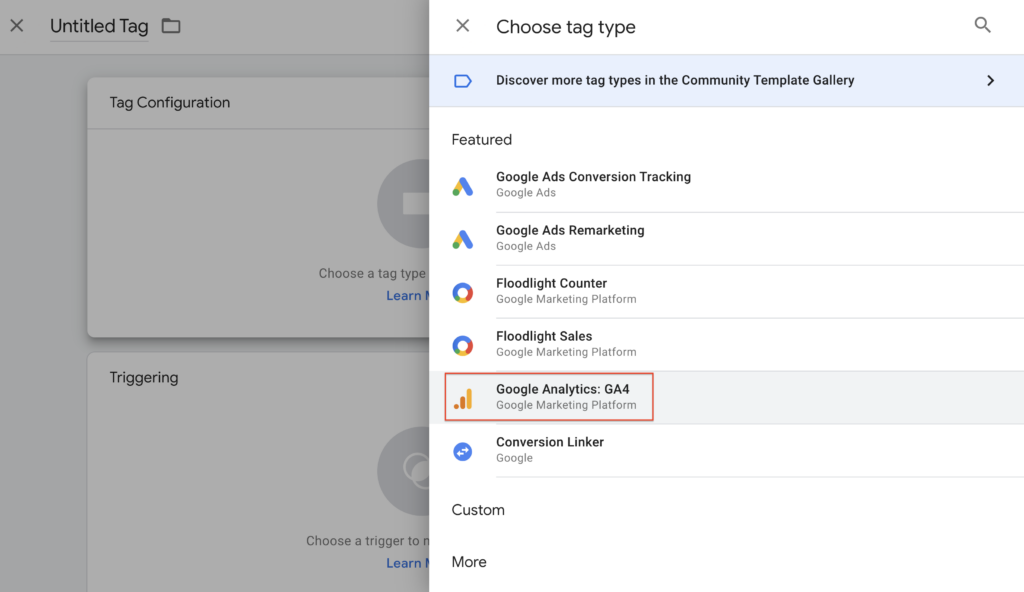Image resolution: width=1024 pixels, height=592 pixels.
Task: Click the Floodlight Counter icon
Action: (462, 292)
